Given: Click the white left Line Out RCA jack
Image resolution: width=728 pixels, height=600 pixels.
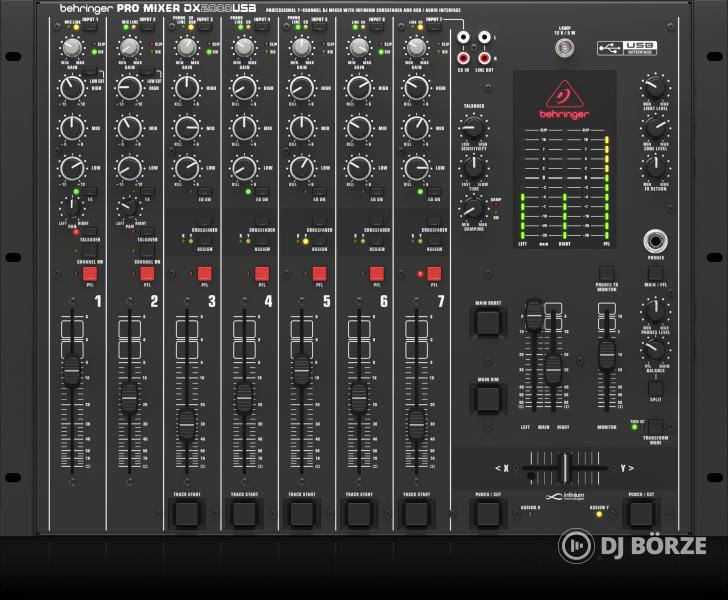Looking at the screenshot, I should 484,37.
